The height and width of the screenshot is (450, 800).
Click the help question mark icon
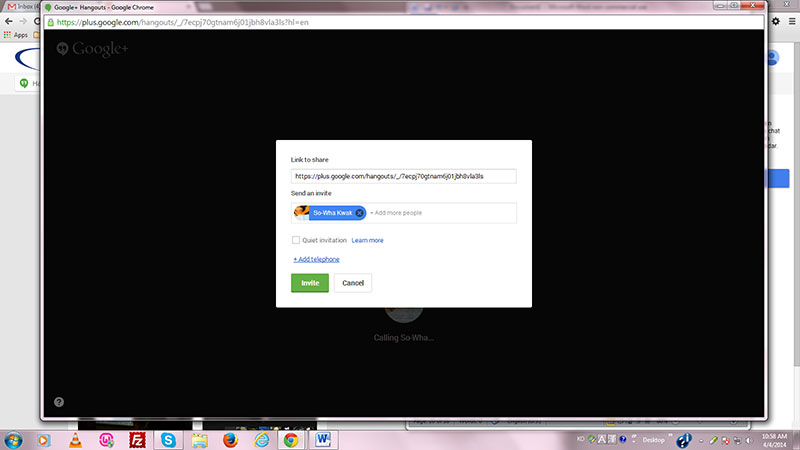59,401
